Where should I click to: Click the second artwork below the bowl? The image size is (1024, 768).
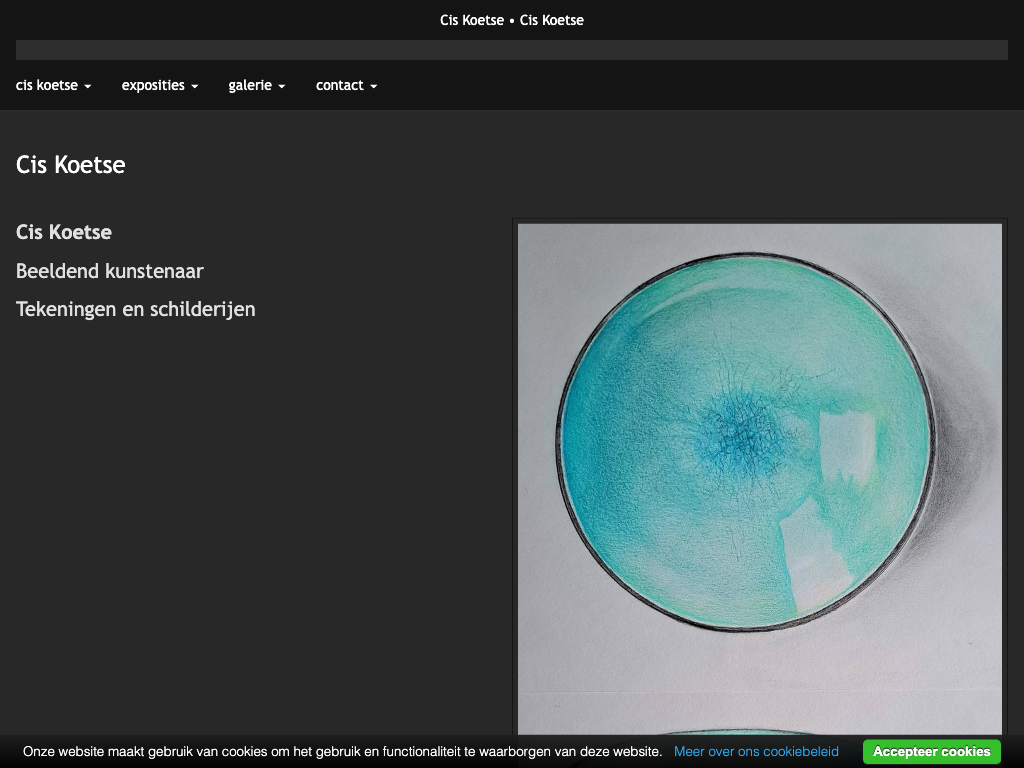[760, 730]
